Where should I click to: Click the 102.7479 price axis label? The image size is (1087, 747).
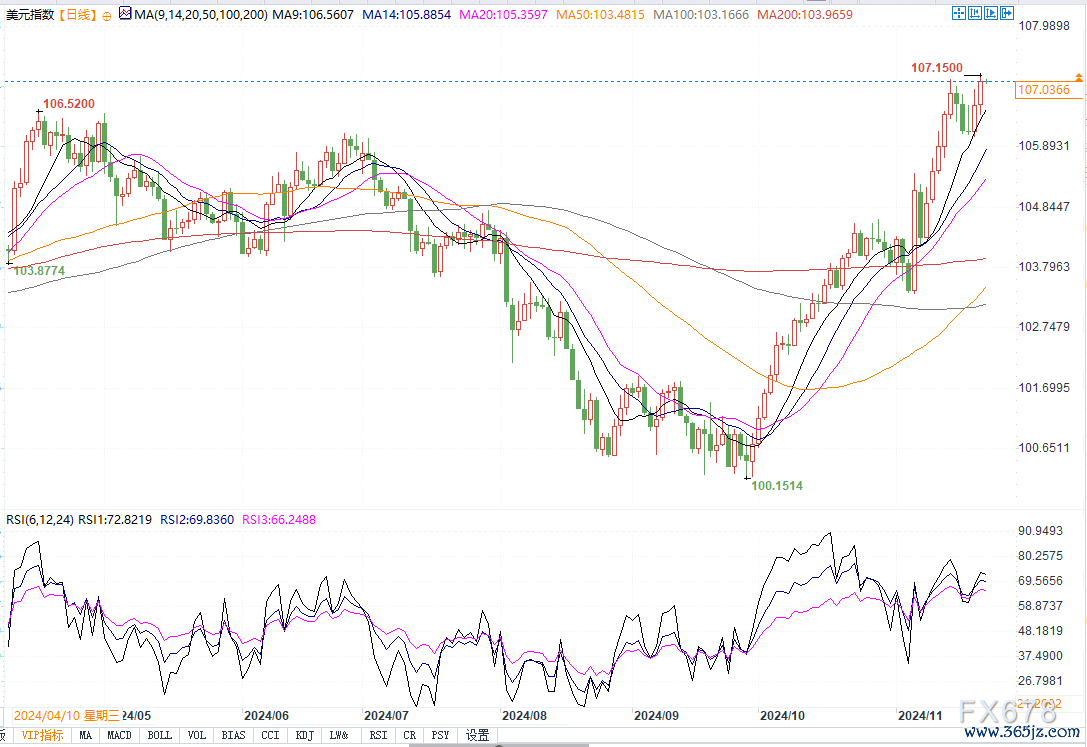pyautogui.click(x=1044, y=327)
